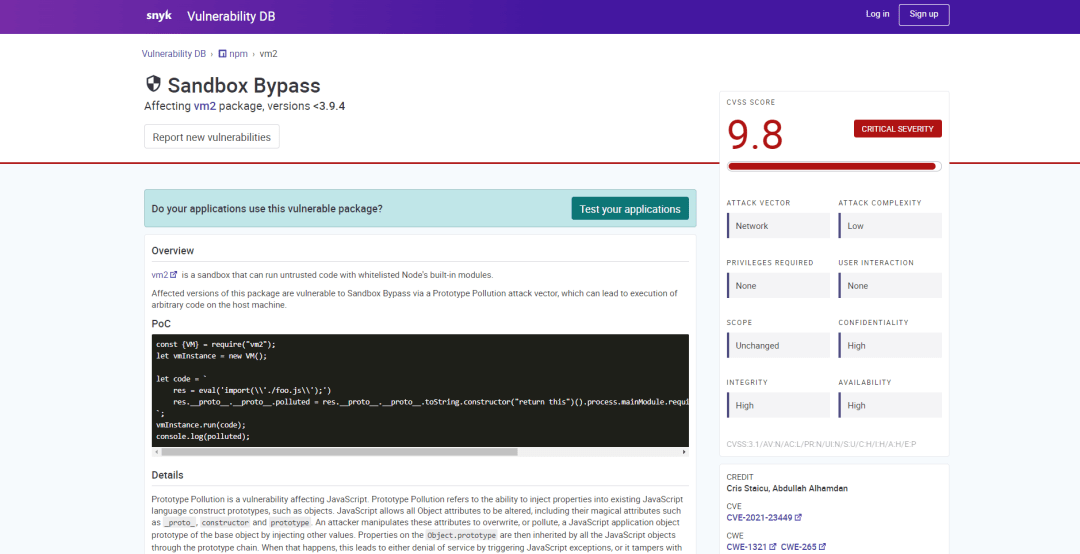Viewport: 1080px width, 554px height.
Task: Click User Interaction value None
Action: [x=890, y=286]
